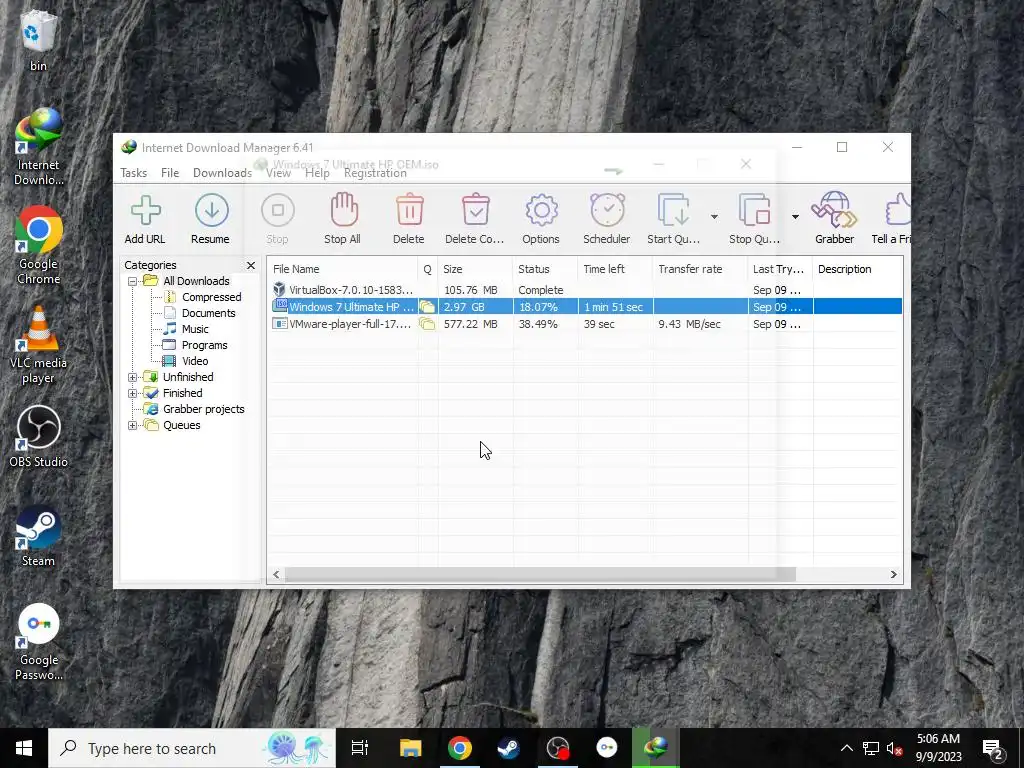Open Internet Download Manager desktop shortcut
The width and height of the screenshot is (1024, 768).
[38, 147]
